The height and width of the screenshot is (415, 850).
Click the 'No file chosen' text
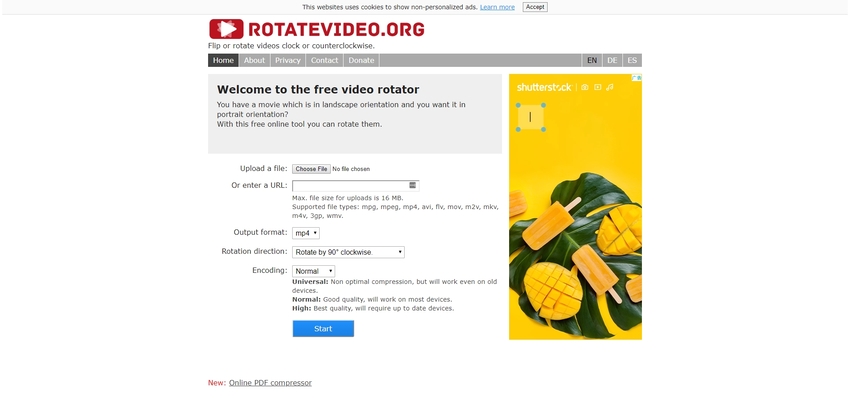(x=351, y=169)
